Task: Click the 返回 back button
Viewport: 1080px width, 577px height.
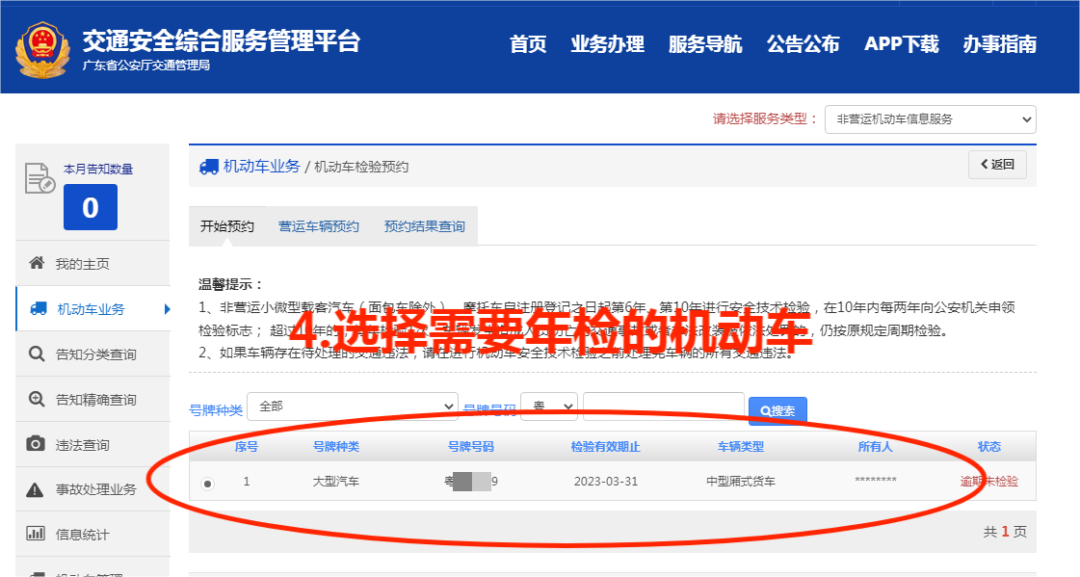Action: pos(997,165)
